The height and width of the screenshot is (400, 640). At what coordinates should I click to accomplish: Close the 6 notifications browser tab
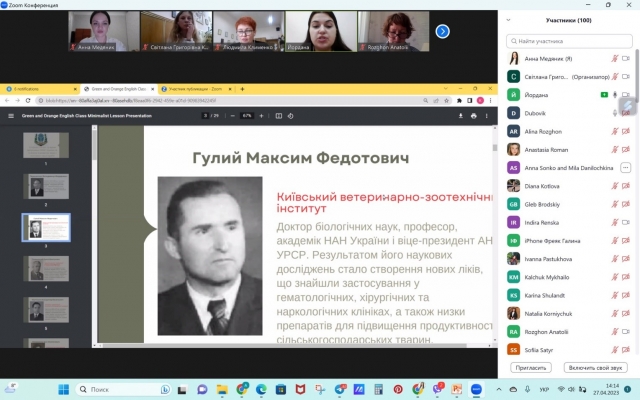(x=75, y=89)
